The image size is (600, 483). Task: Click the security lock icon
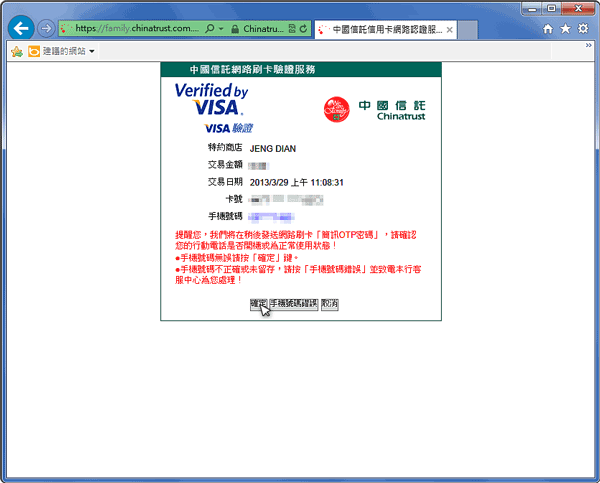click(235, 29)
